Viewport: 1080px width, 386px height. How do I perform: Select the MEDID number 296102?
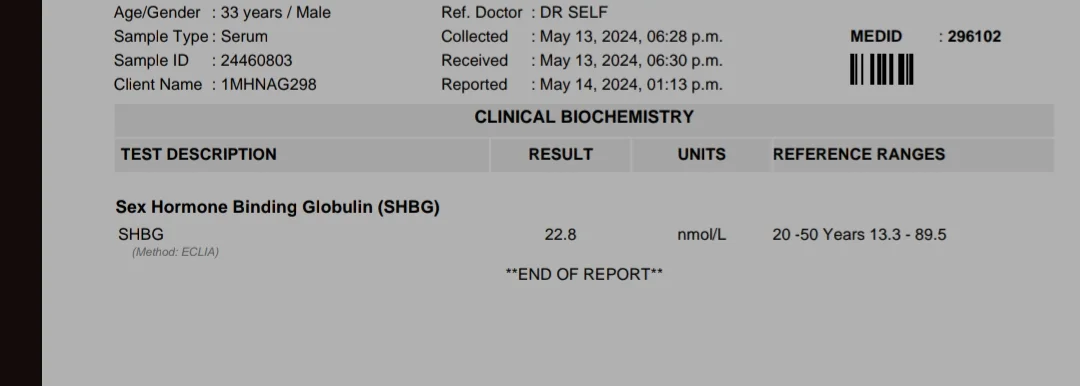click(974, 37)
